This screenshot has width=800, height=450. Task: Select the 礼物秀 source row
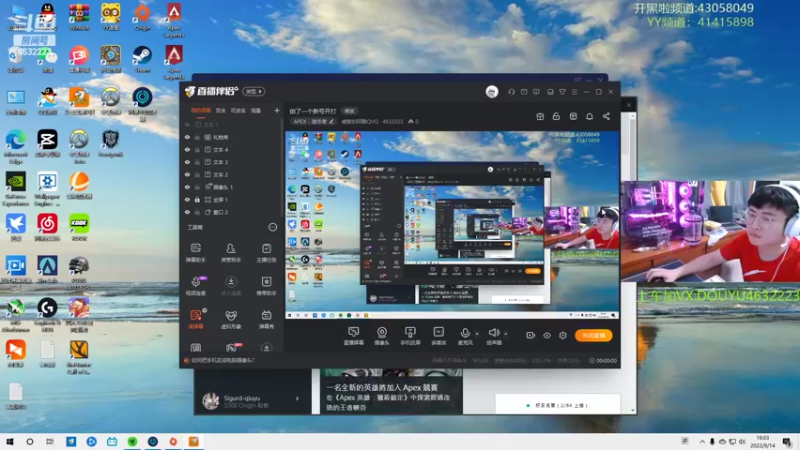tap(231, 137)
